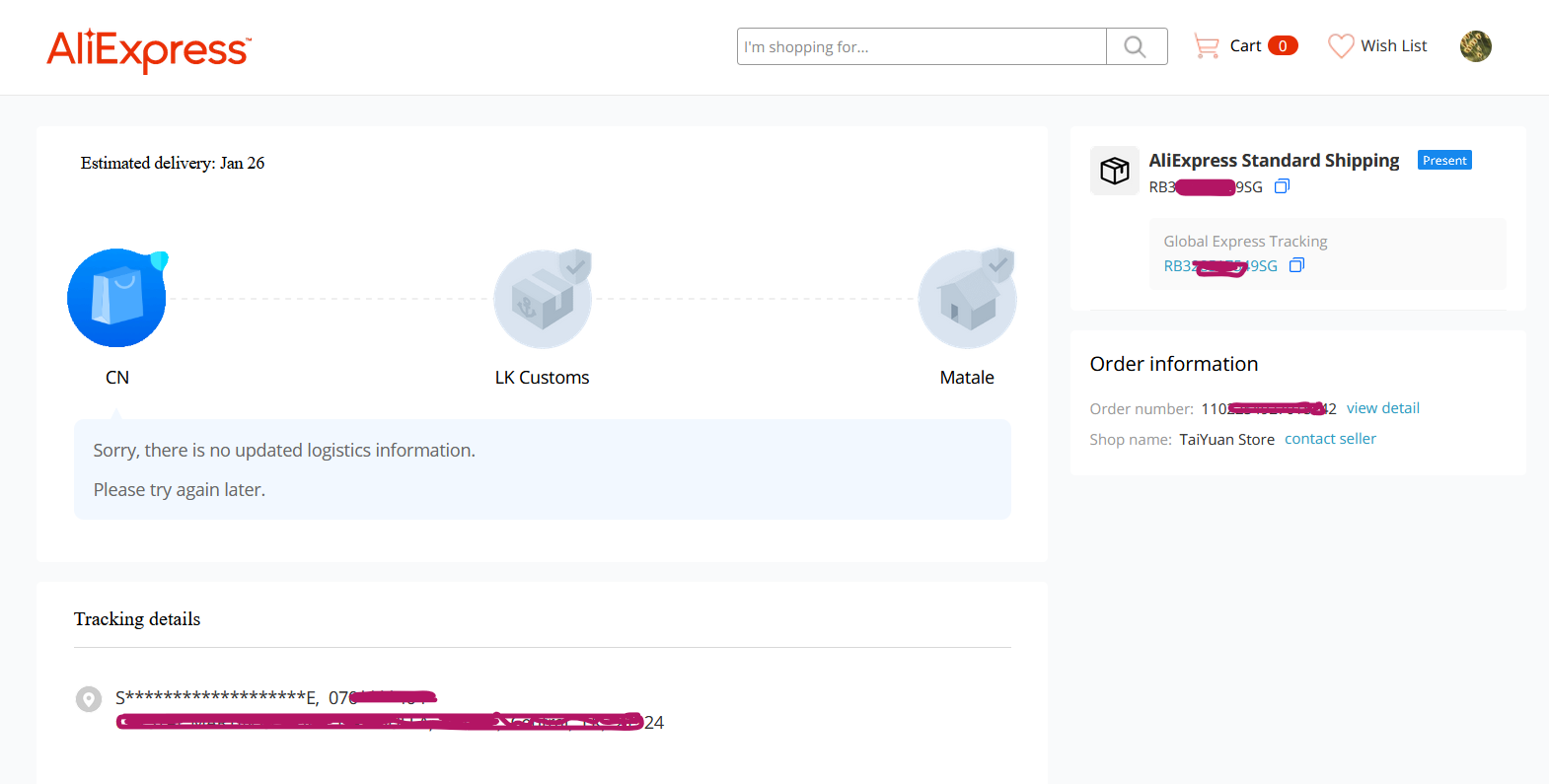Click the "Matale" destination label

[x=967, y=378]
